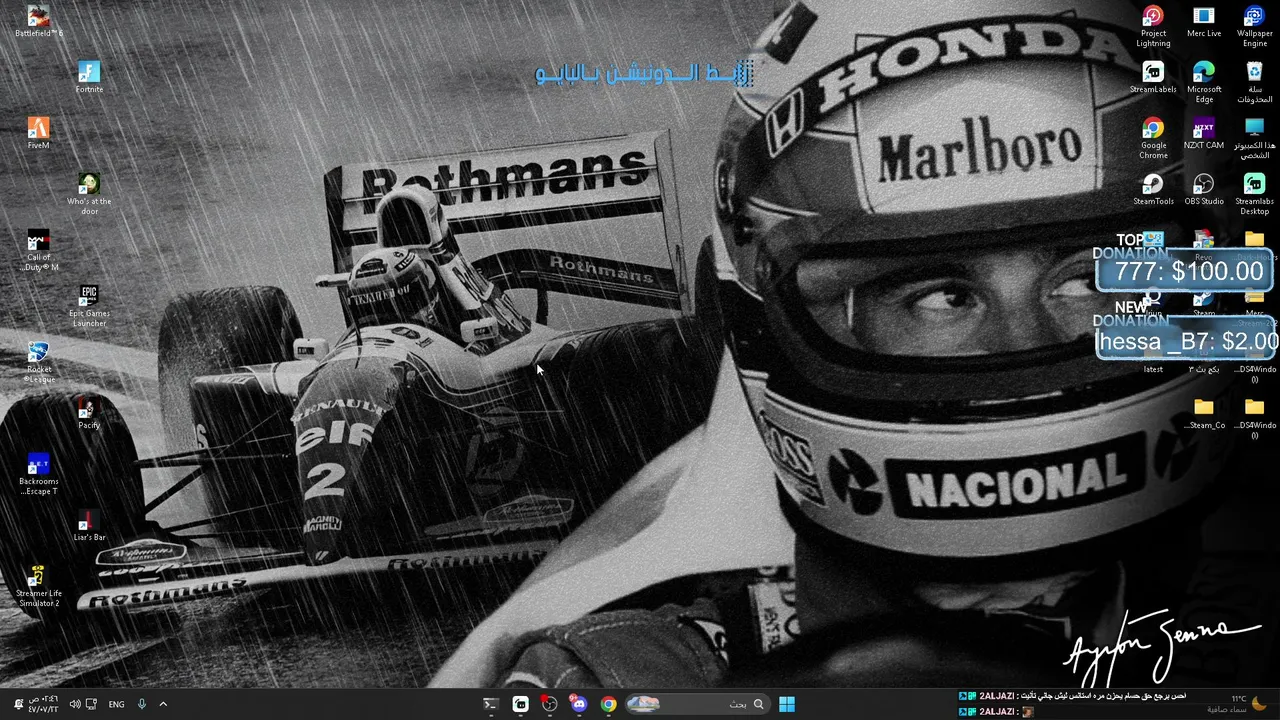Open the volume speaker tray icon
The image size is (1280, 720).
(x=75, y=704)
